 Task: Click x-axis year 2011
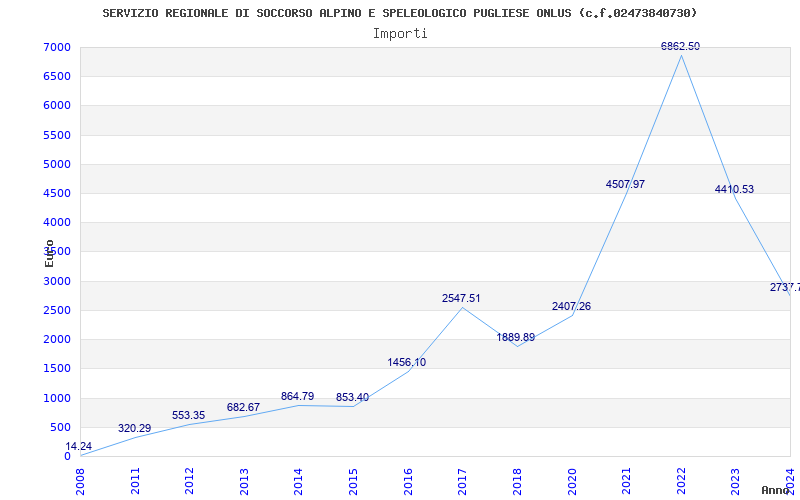coord(135,482)
